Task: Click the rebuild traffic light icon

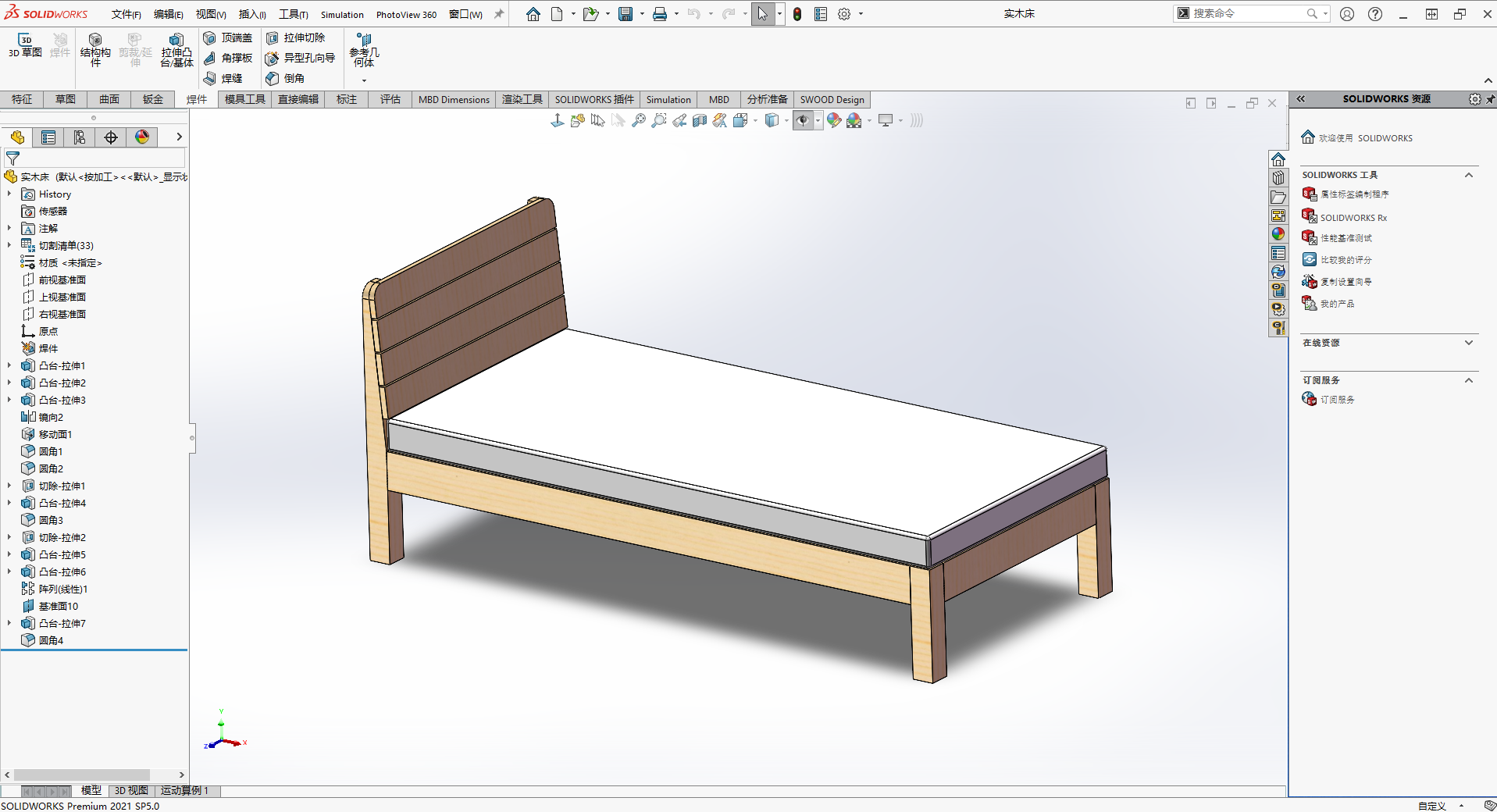Action: point(797,14)
